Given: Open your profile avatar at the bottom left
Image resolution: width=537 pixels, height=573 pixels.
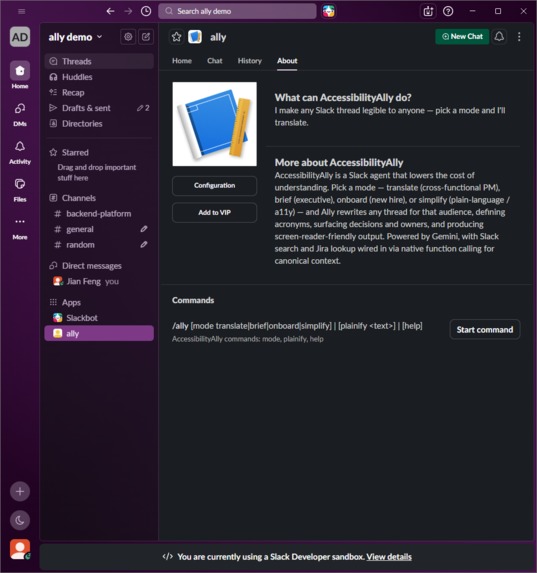Looking at the screenshot, I should [20, 549].
